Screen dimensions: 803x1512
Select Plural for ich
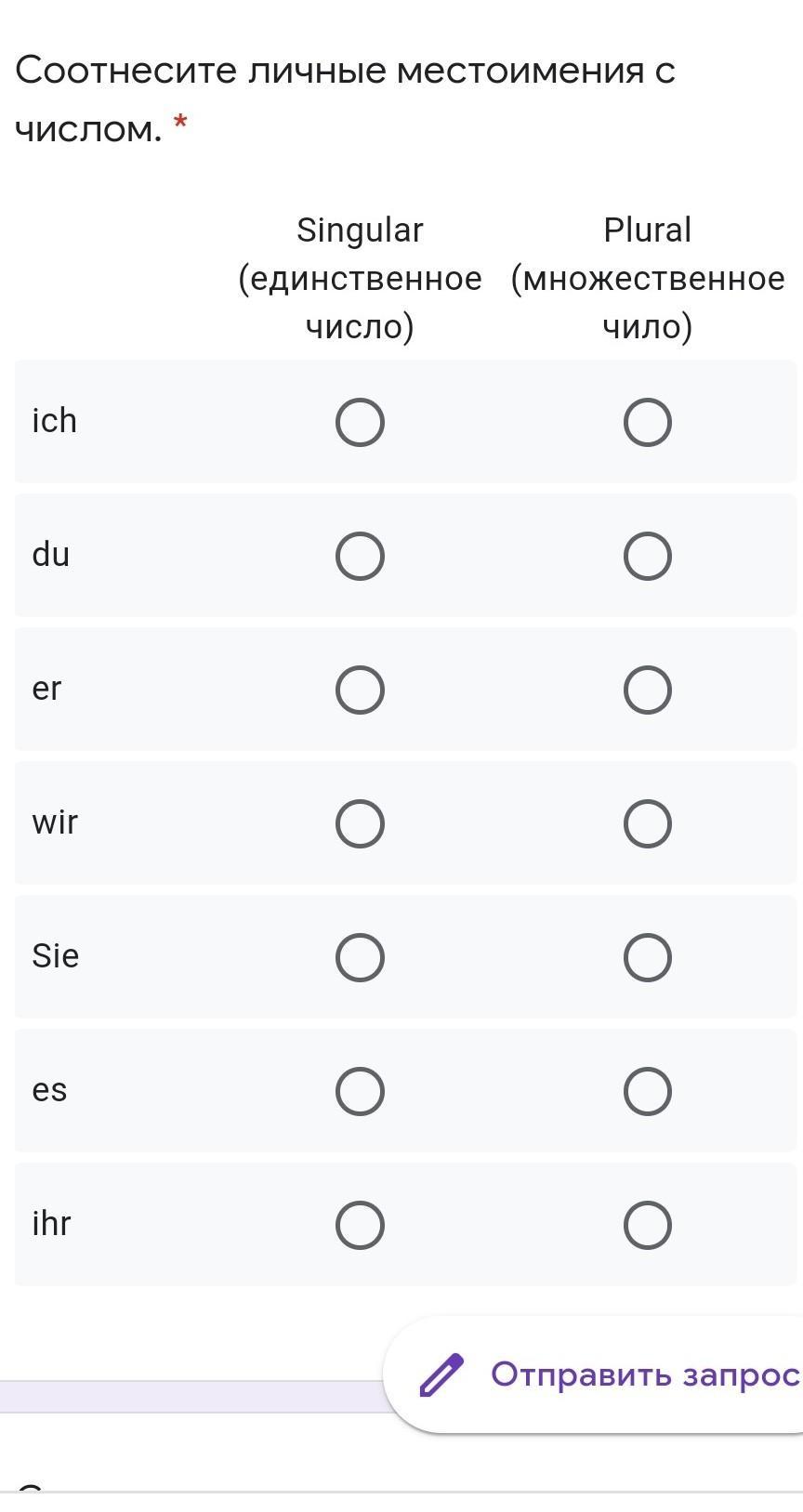(x=648, y=423)
